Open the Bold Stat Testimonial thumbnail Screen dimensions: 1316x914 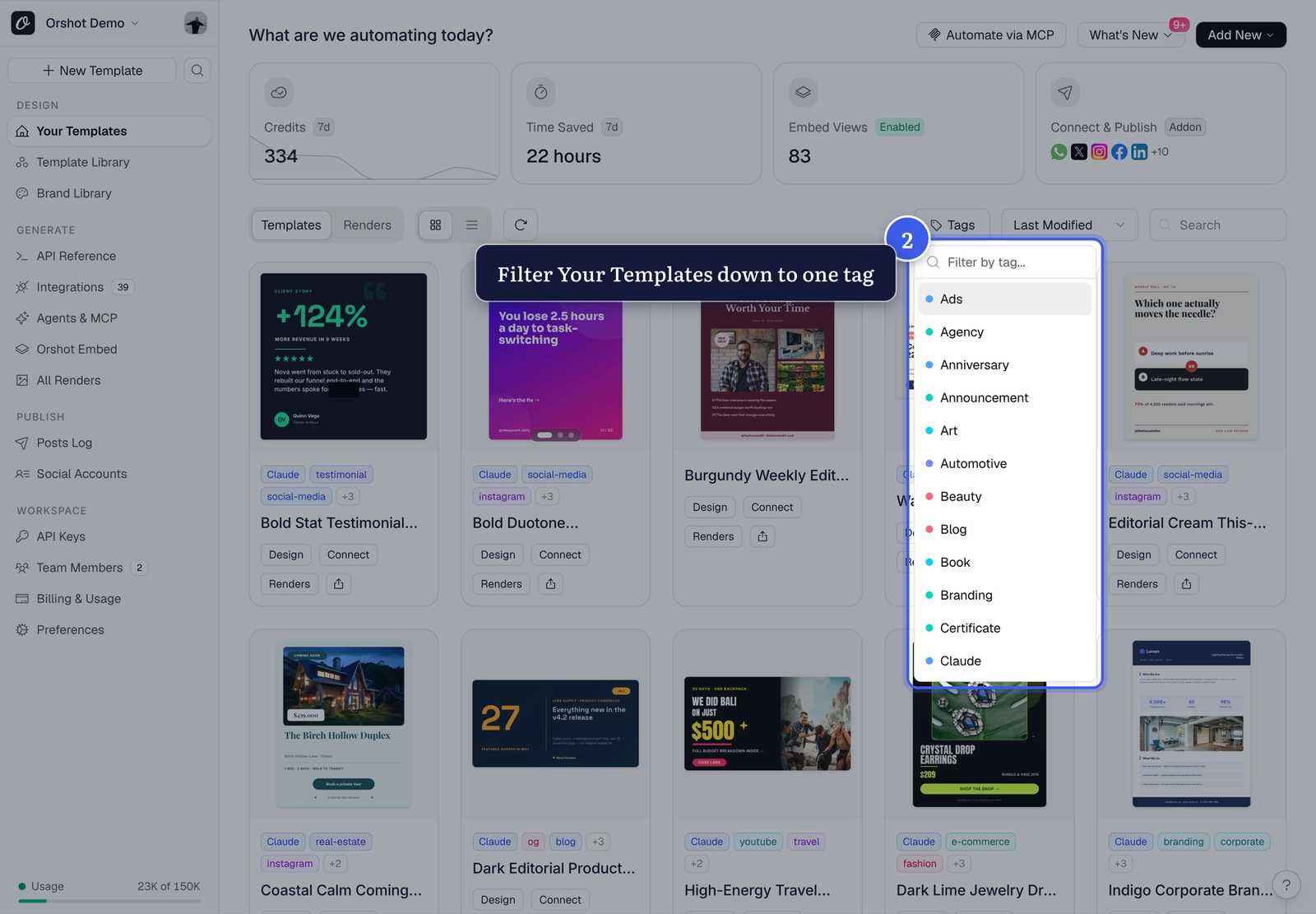click(x=344, y=356)
